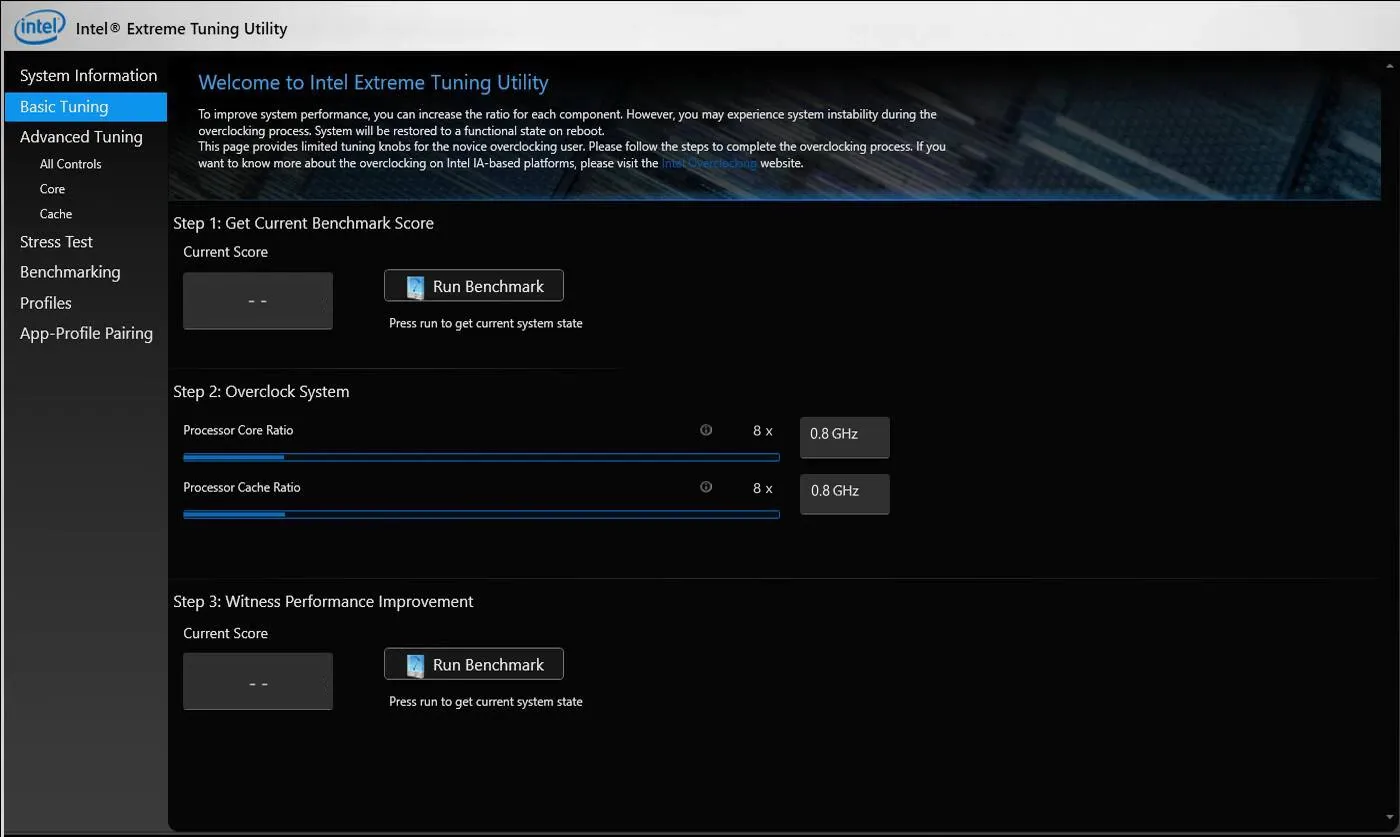This screenshot has height=837, width=1400.
Task: Click the Processor Cache Ratio slider
Action: coord(481,515)
